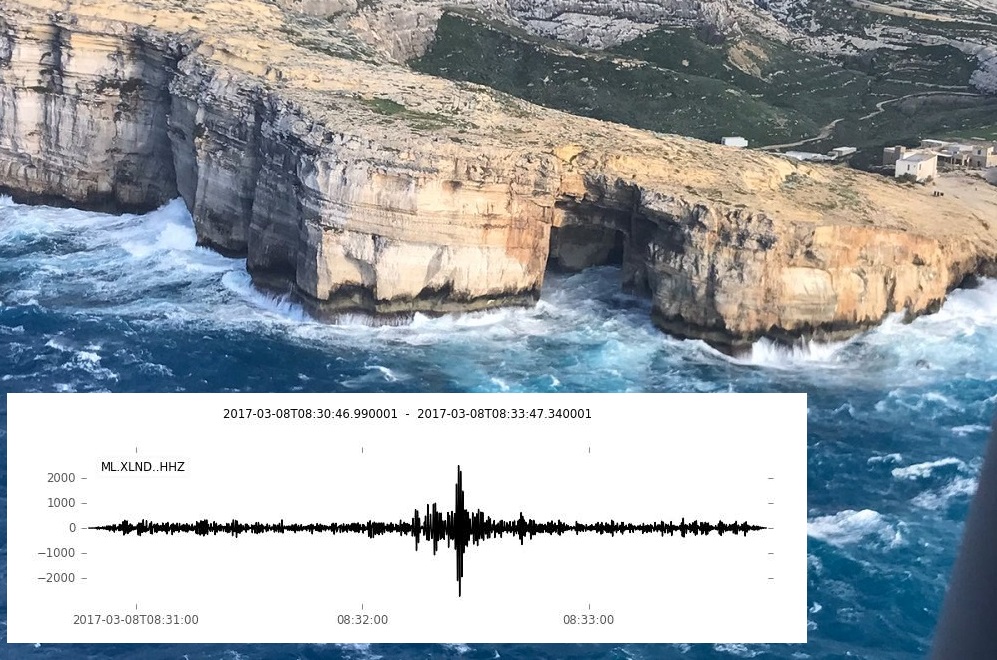Click the 0 baseline label on the amplitude axis
997x660 pixels.
(72, 527)
